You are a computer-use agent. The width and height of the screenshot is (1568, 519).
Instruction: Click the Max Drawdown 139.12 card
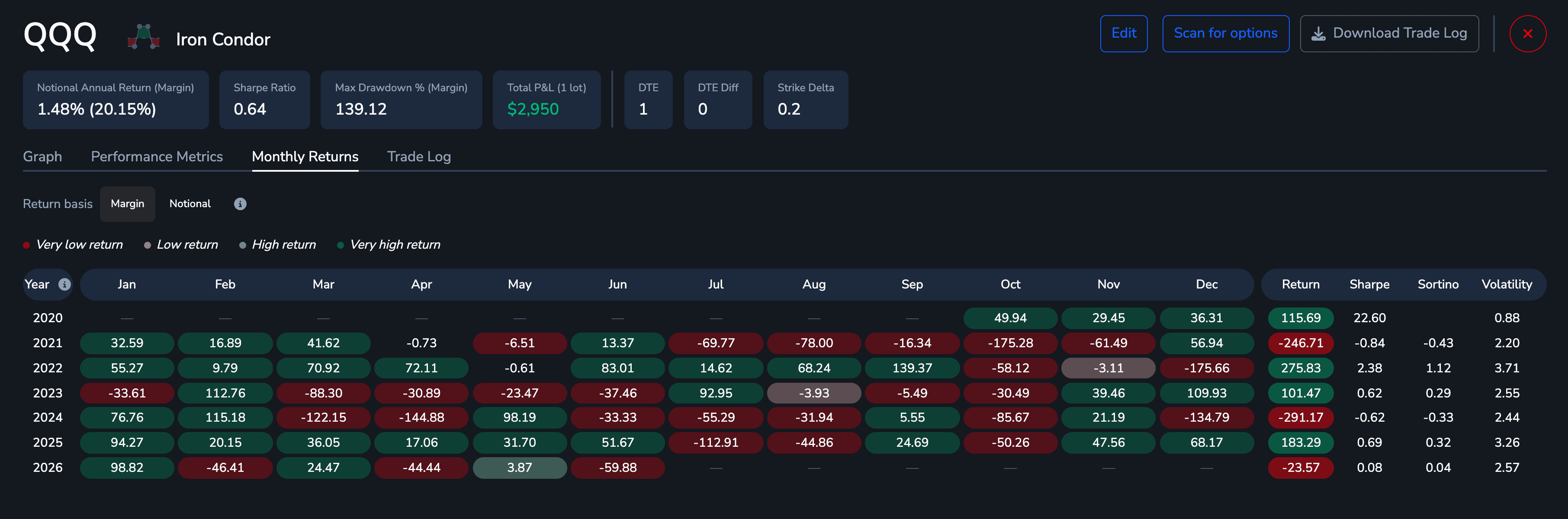401,100
